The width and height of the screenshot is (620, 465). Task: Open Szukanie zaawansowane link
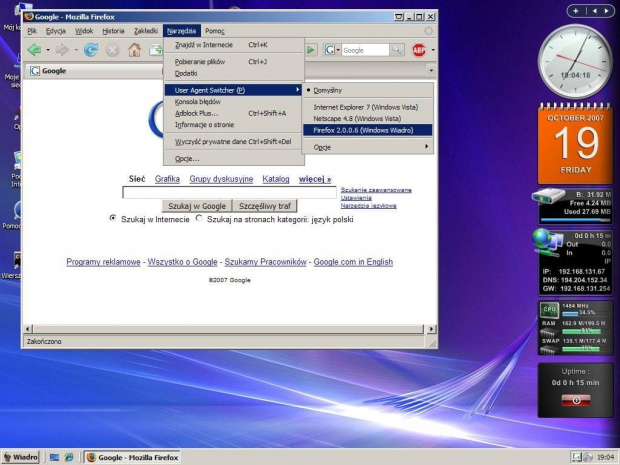376,190
